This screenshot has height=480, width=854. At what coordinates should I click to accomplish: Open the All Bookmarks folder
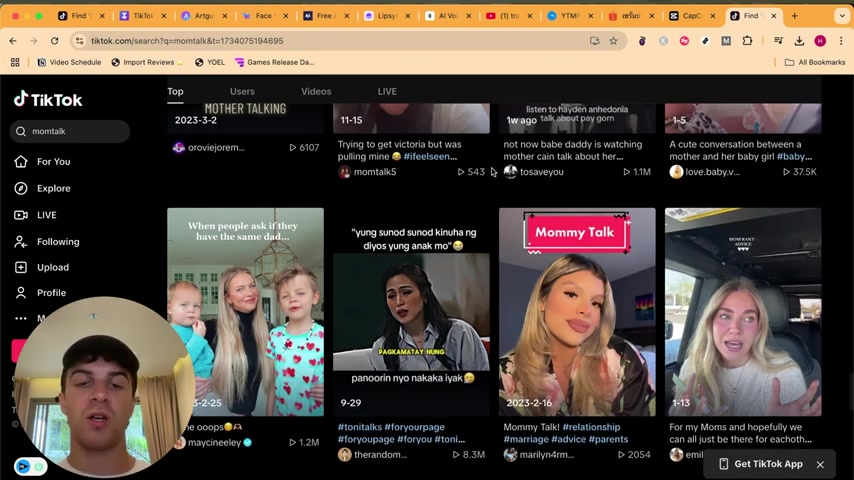click(815, 62)
